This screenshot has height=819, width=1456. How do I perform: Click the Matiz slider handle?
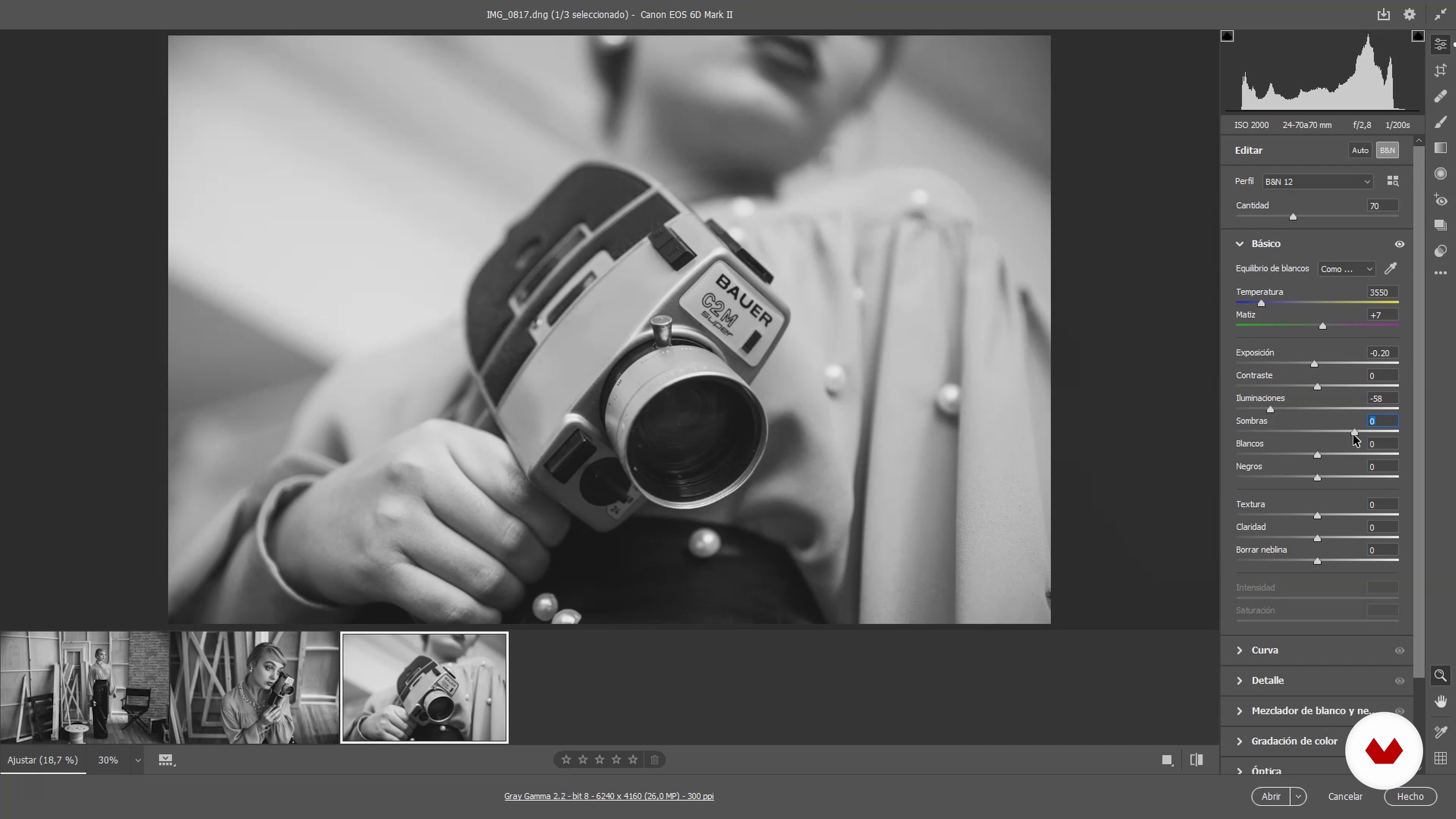pos(1323,326)
